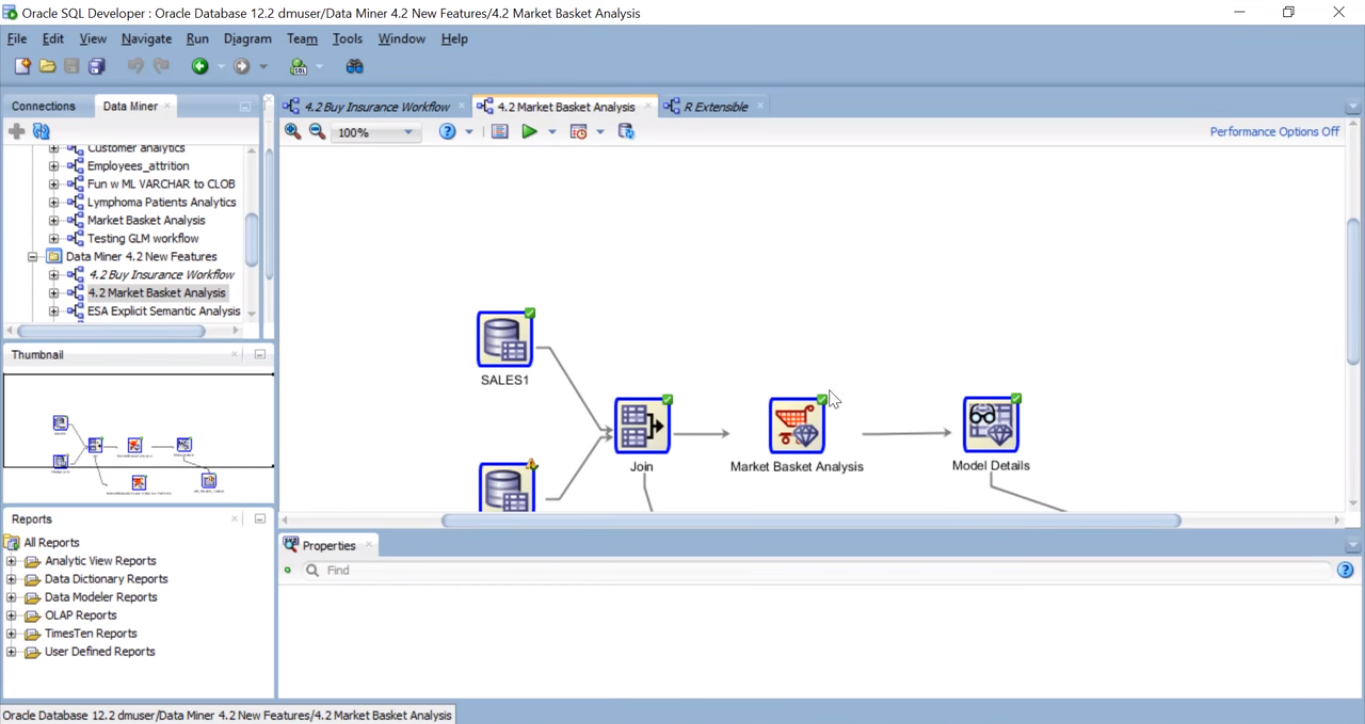Image resolution: width=1365 pixels, height=724 pixels.
Task: Expand the Analytic View Reports folder
Action: pos(12,561)
